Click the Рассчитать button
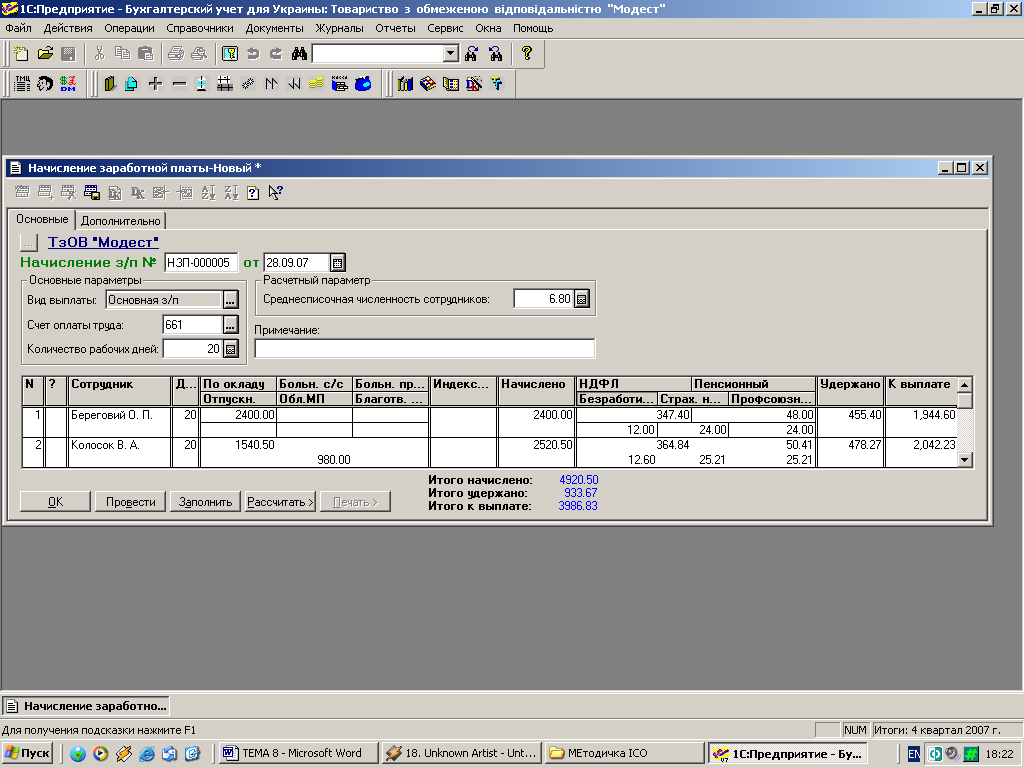 pos(281,502)
